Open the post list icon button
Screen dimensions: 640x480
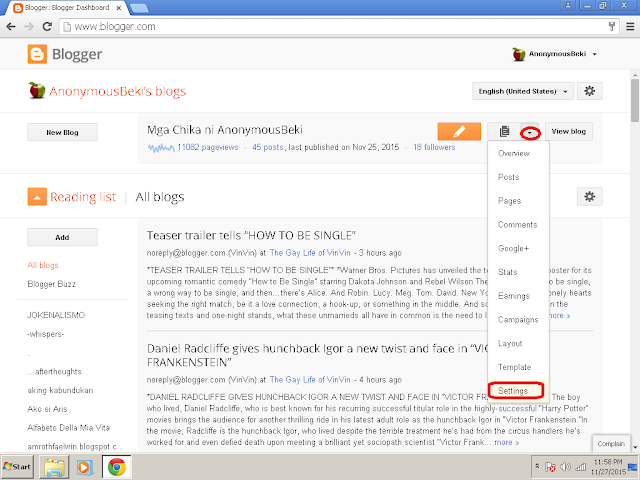(504, 131)
